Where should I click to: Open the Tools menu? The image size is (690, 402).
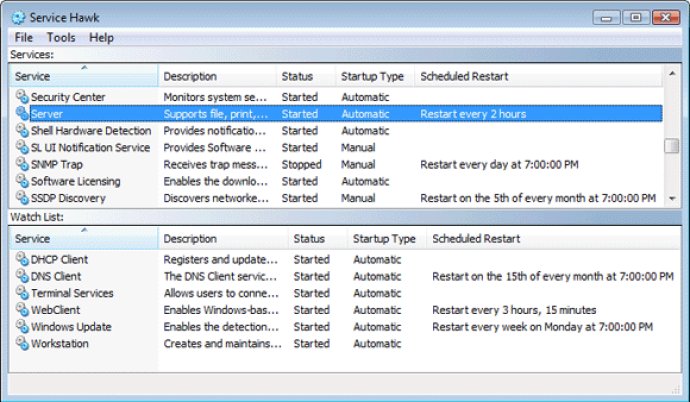61,38
